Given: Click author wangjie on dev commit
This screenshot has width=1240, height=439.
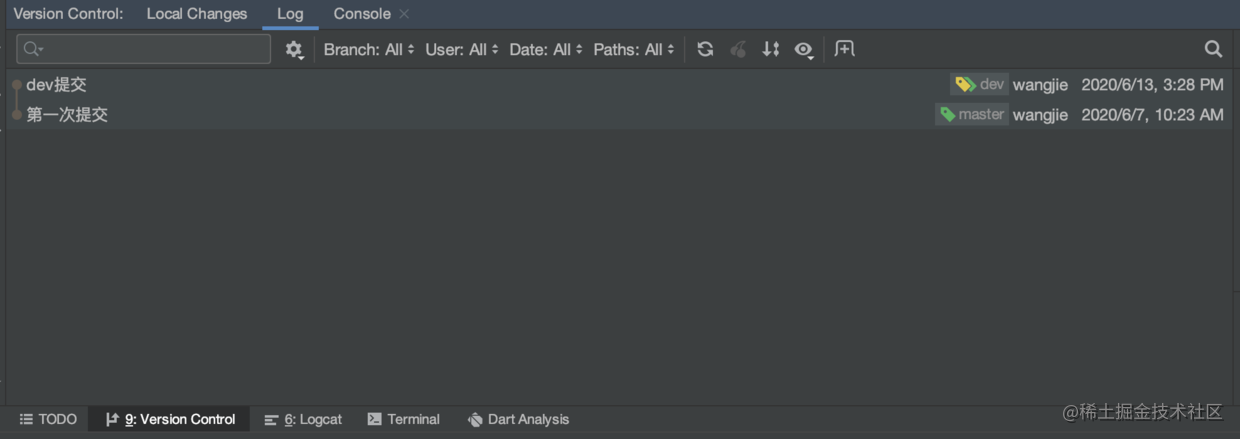Looking at the screenshot, I should 1040,85.
